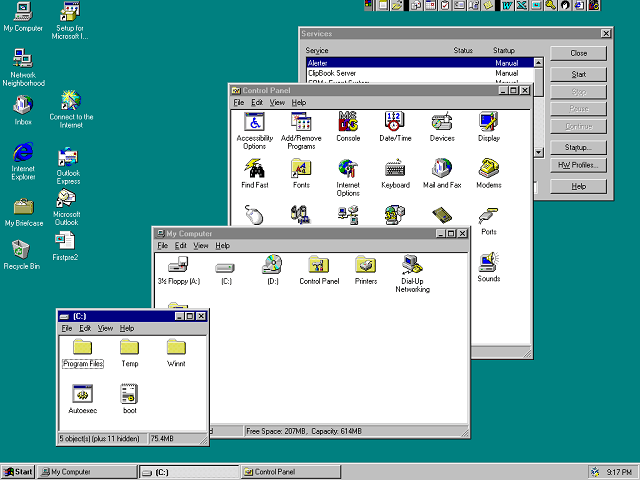Select My Computer desktop icon
Screen dimensions: 640x480
pyautogui.click(x=23, y=17)
